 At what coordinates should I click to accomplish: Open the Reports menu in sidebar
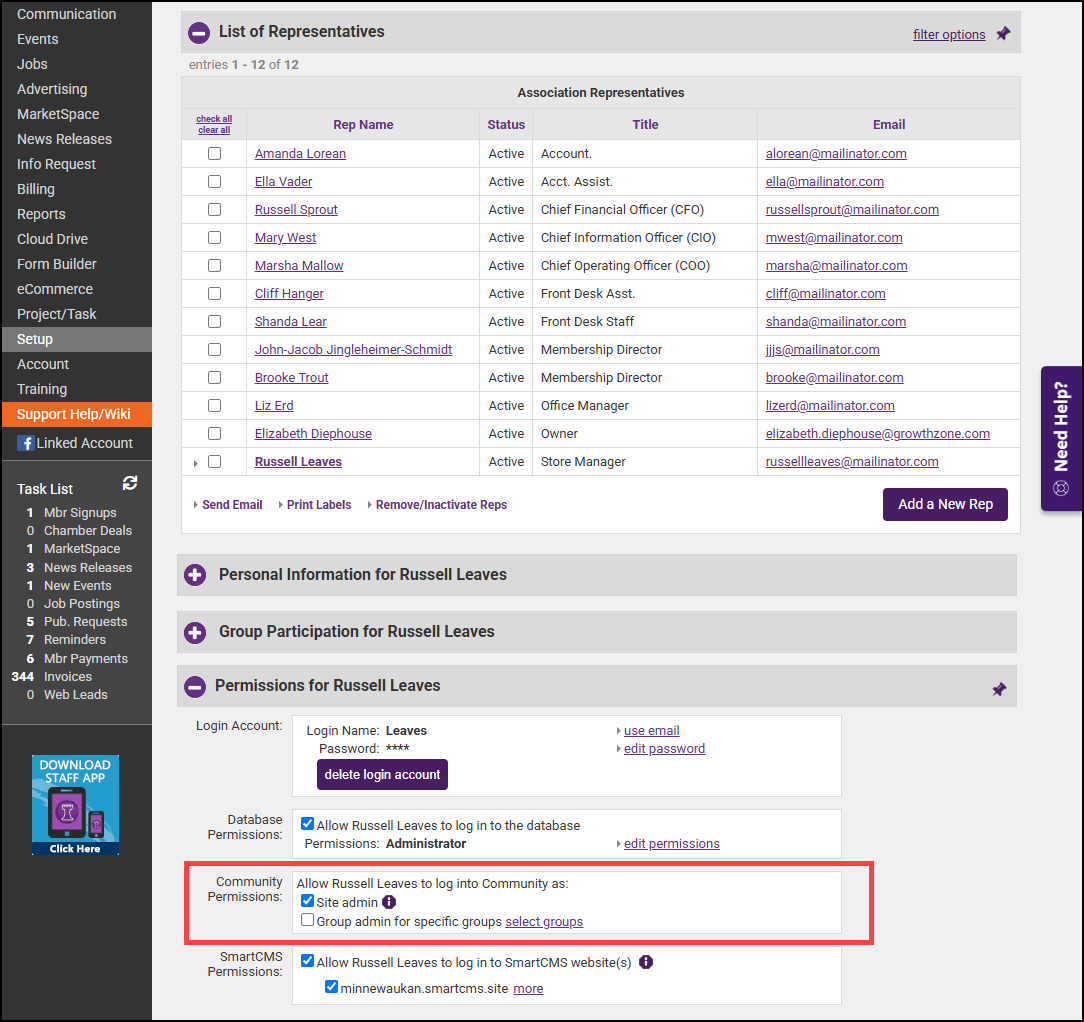(41, 214)
